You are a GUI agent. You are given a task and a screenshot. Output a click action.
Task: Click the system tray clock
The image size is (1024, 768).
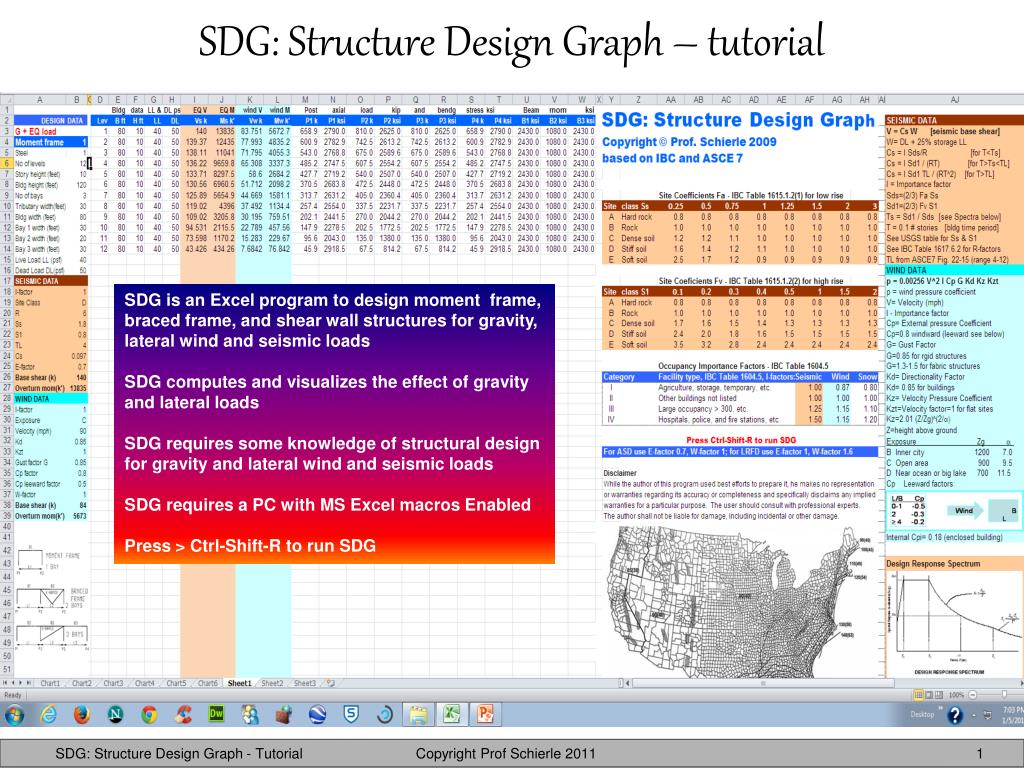[1014, 714]
